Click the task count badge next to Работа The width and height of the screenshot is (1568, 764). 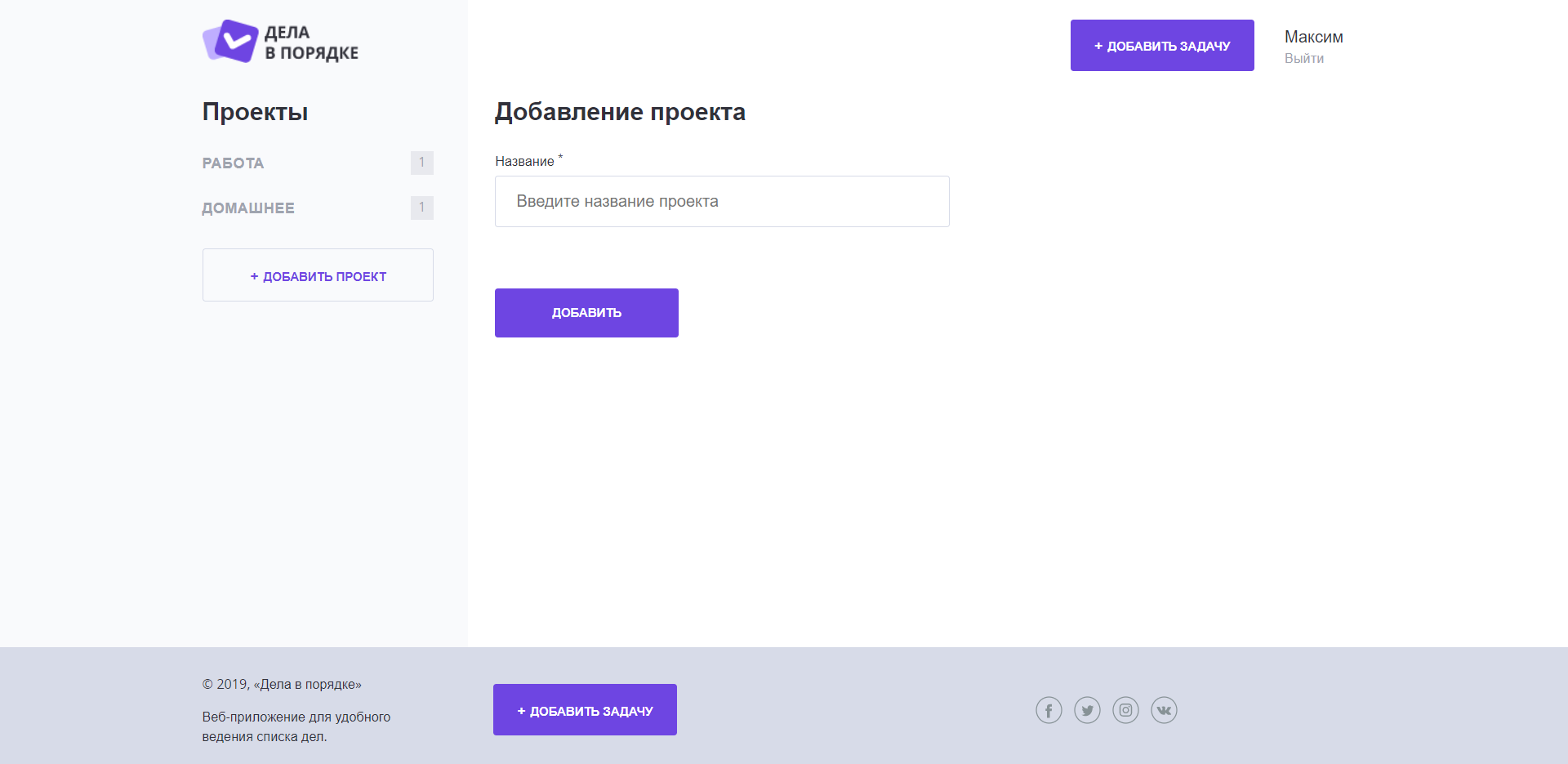(421, 163)
